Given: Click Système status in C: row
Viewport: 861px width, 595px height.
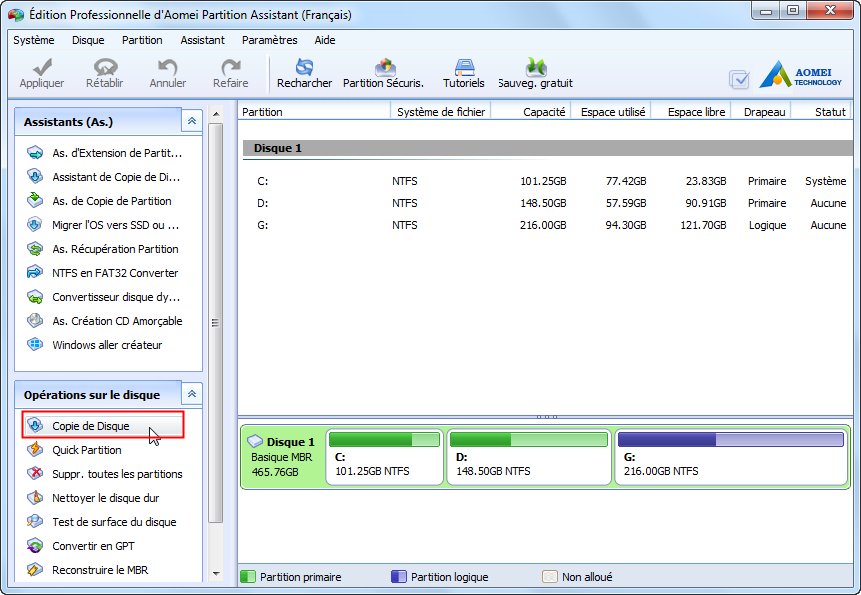Looking at the screenshot, I should pyautogui.click(x=825, y=181).
